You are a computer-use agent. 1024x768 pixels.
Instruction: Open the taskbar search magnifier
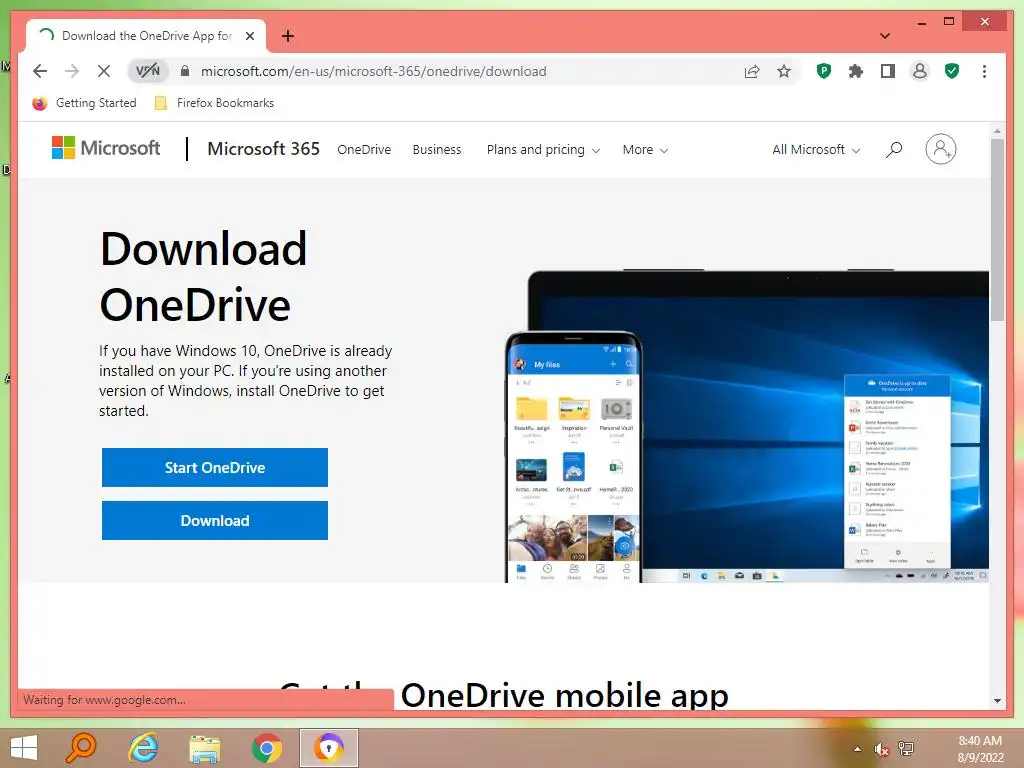coord(80,748)
